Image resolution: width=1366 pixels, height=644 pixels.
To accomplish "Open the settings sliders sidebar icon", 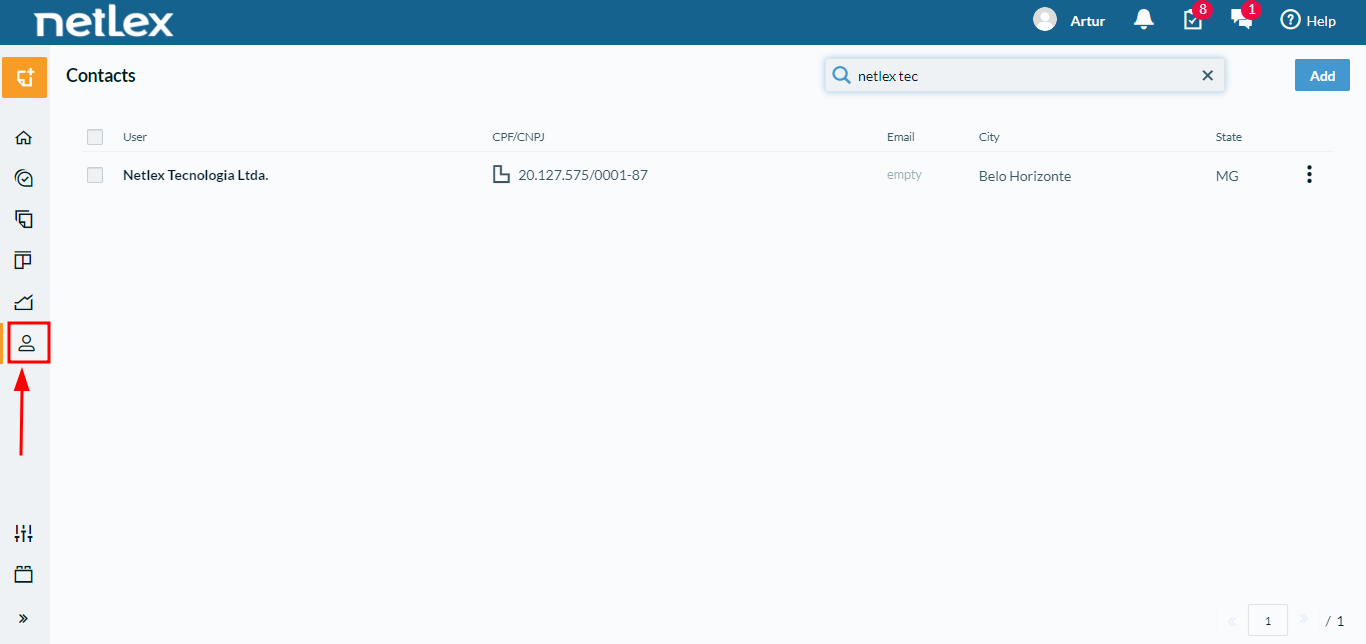I will [24, 534].
